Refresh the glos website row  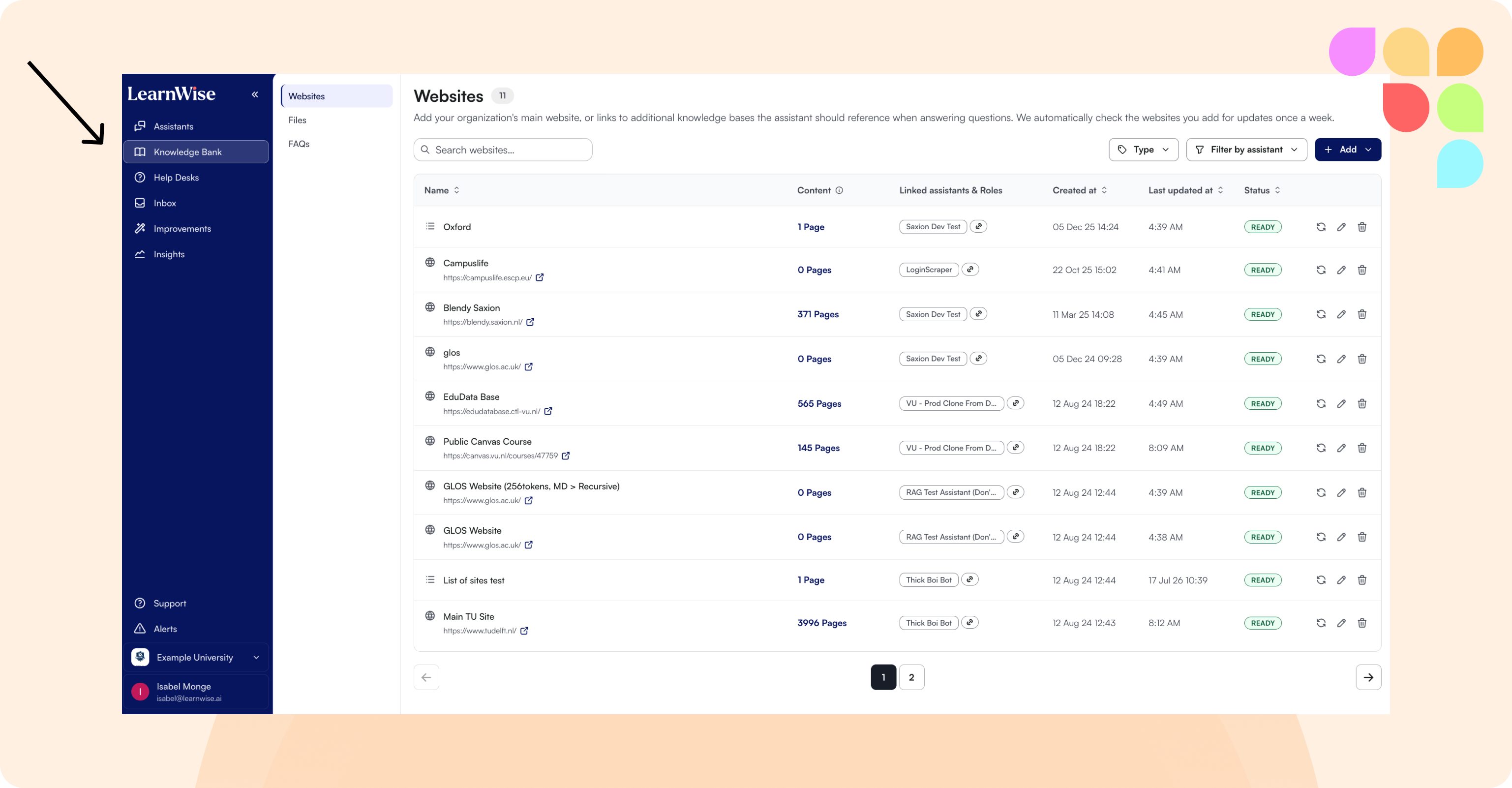(1321, 360)
